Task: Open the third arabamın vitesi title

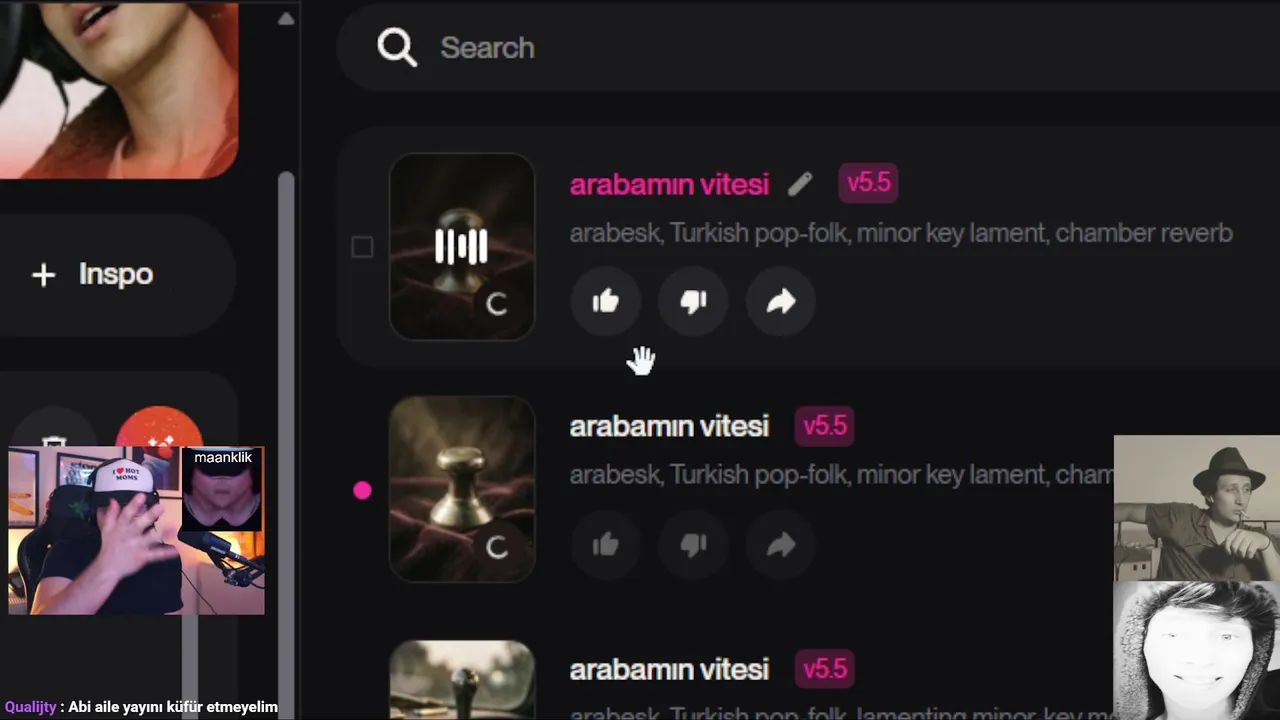Action: tap(669, 669)
